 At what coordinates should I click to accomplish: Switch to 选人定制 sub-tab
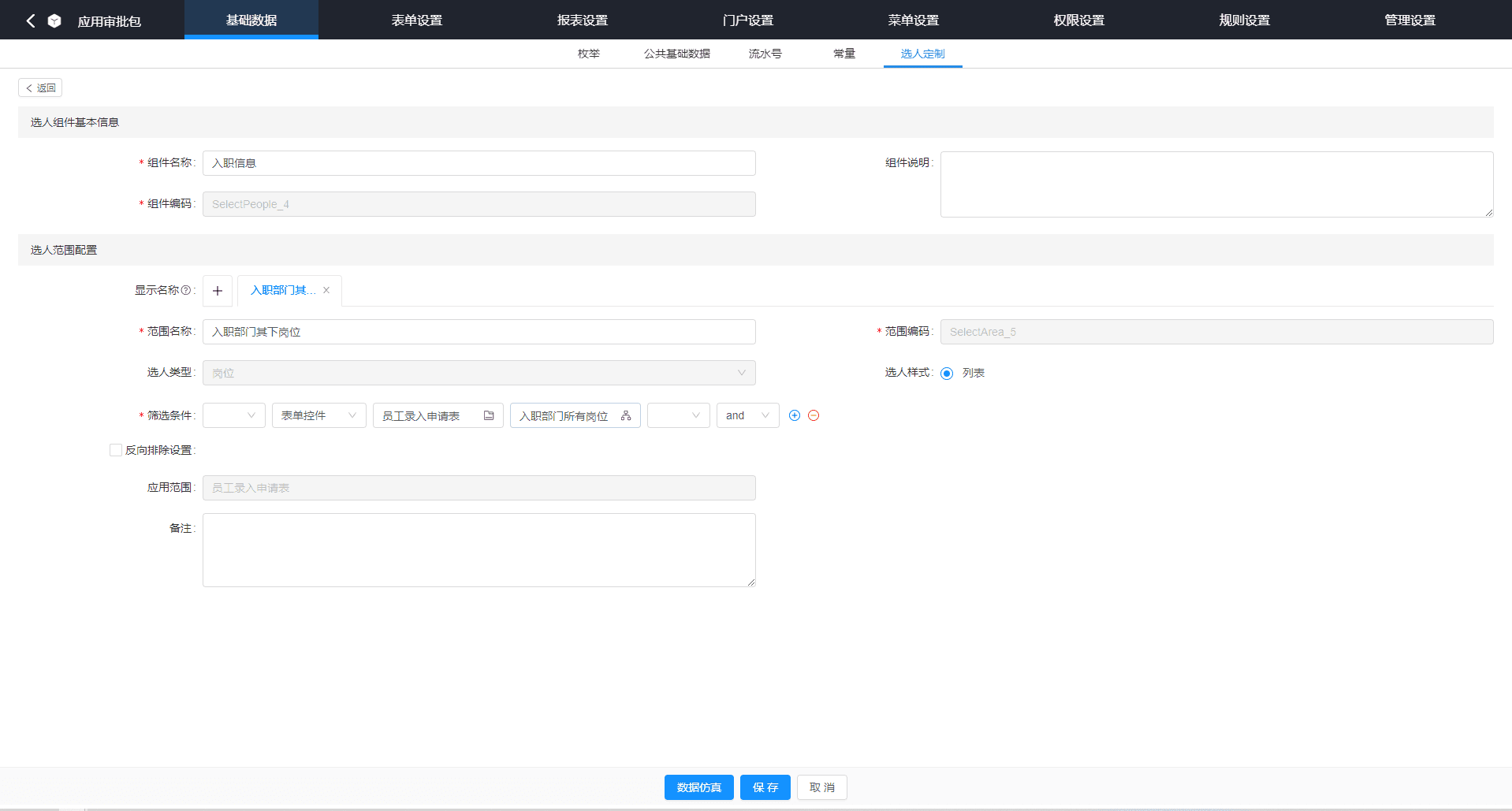coord(923,54)
